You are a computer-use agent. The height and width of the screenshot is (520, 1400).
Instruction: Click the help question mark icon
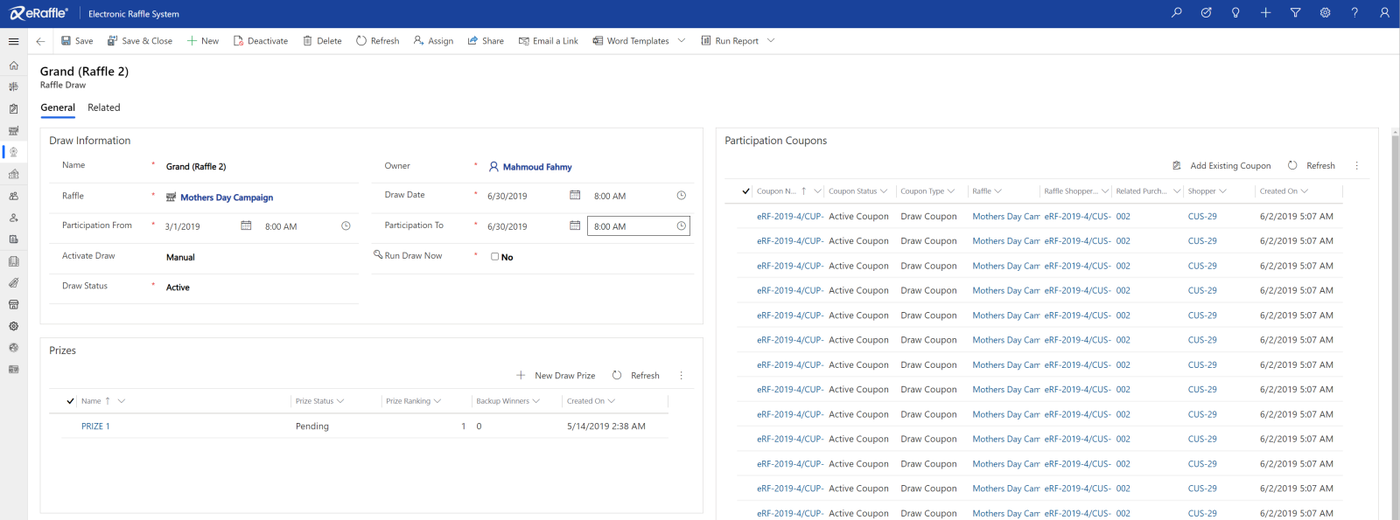tap(1355, 13)
